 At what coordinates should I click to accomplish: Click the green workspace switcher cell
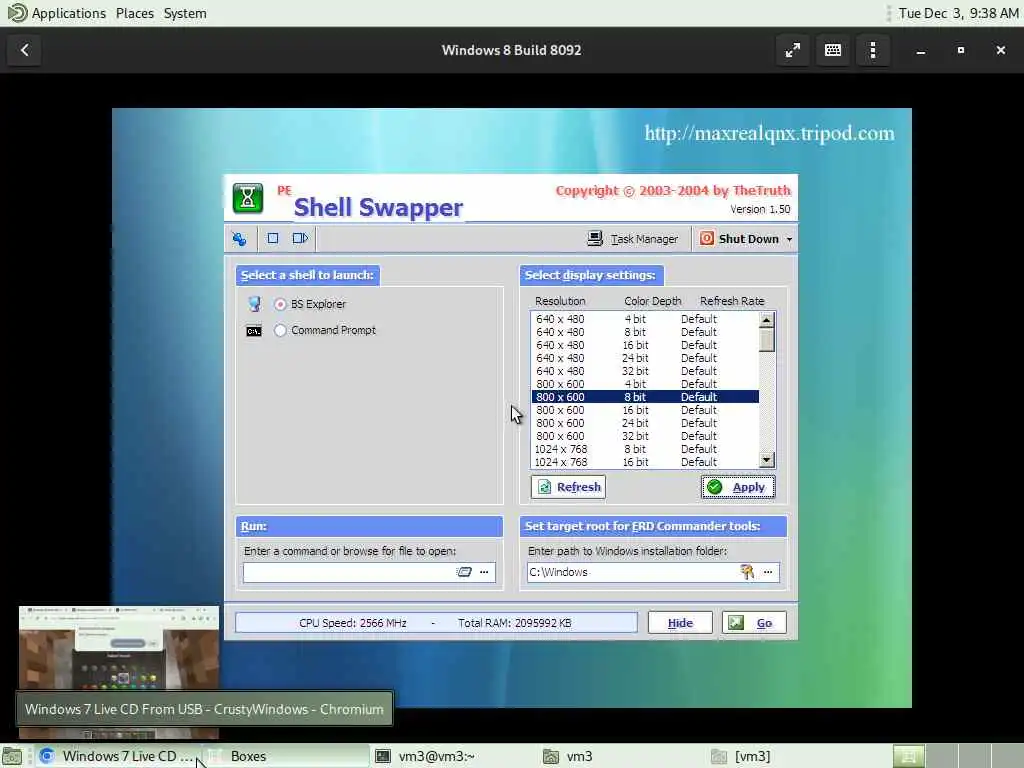click(x=908, y=756)
